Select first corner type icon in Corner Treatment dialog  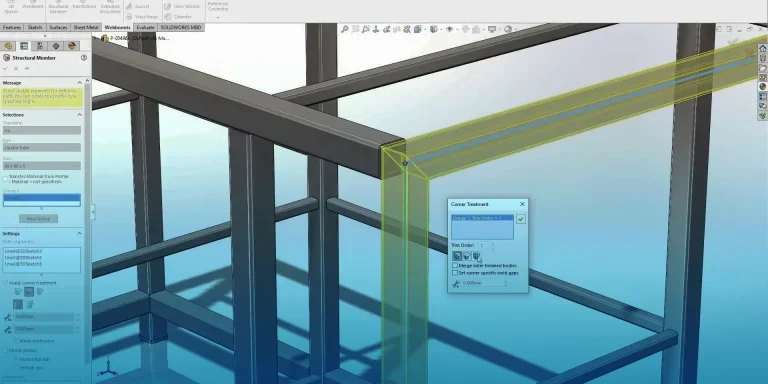click(456, 256)
